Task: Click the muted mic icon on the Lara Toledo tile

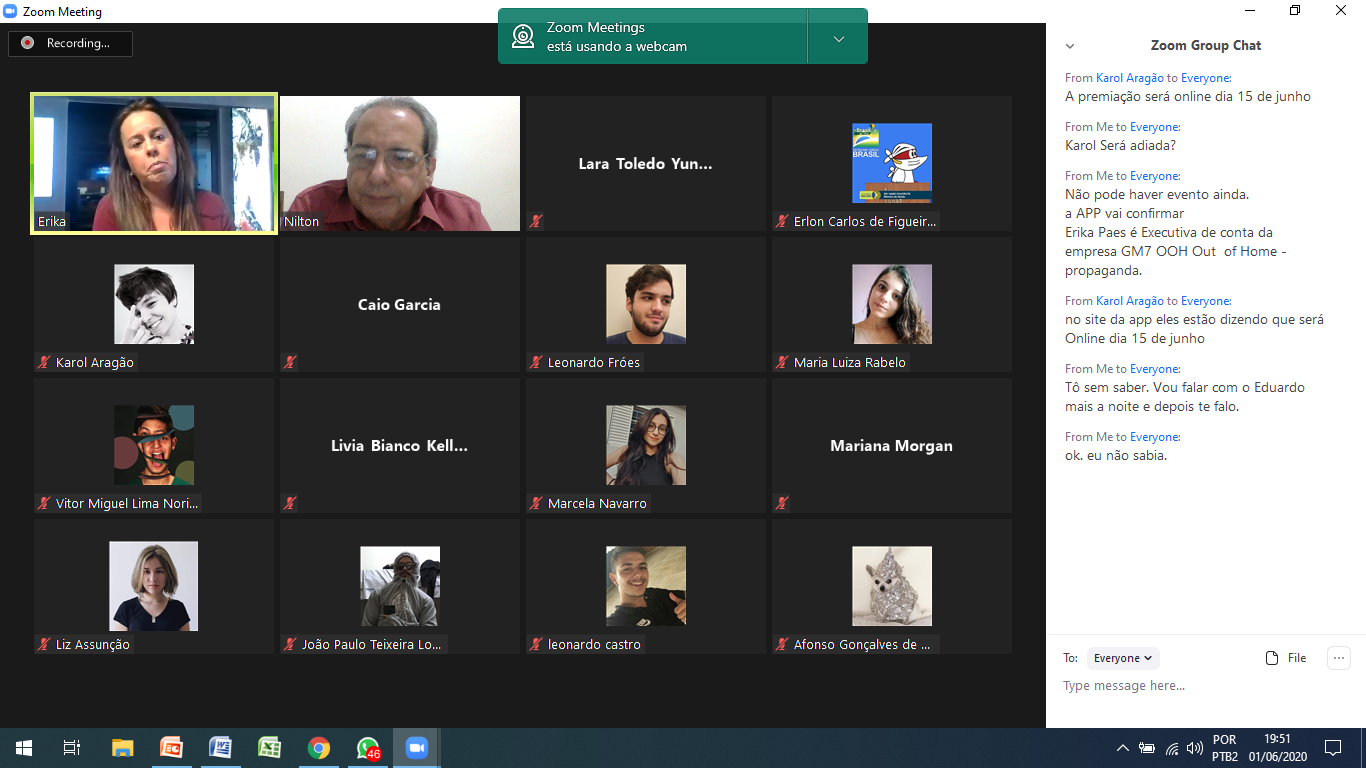Action: pyautogui.click(x=536, y=221)
